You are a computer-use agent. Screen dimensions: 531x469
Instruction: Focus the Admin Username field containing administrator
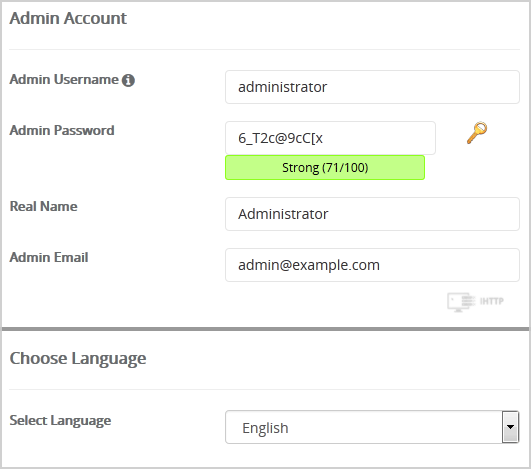pyautogui.click(x=372, y=87)
